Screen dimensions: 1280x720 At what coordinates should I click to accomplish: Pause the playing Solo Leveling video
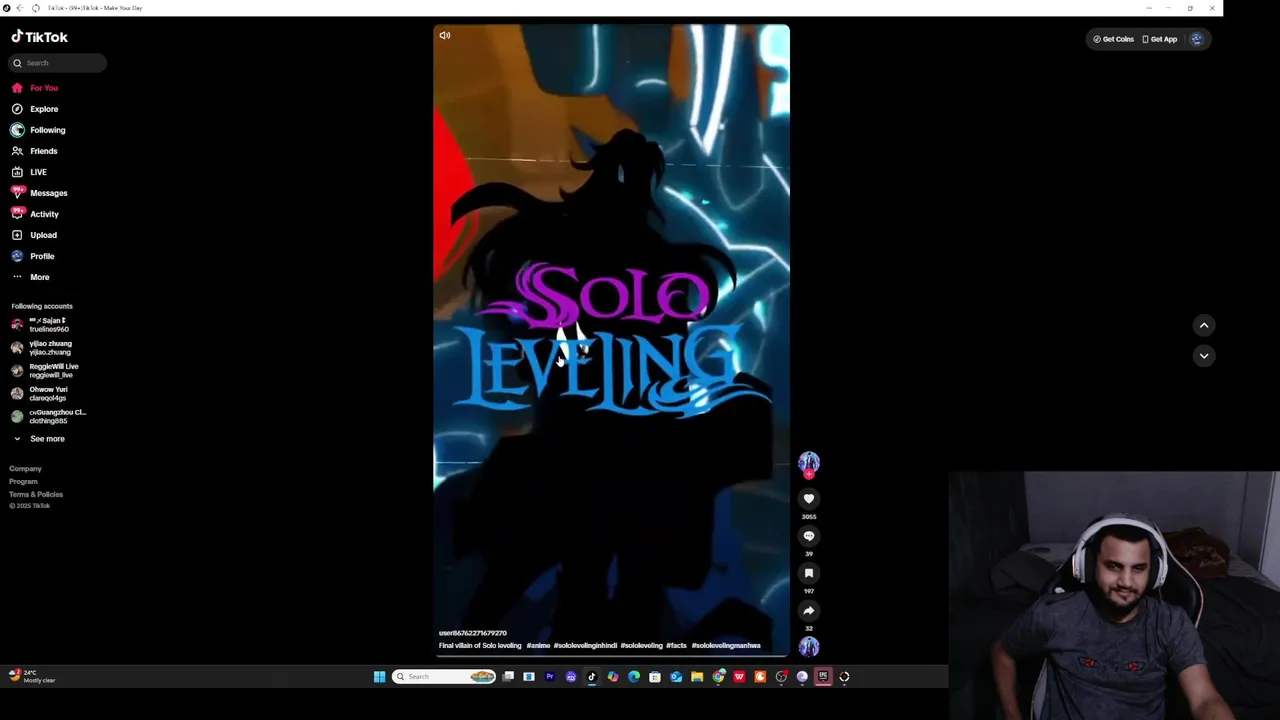(x=611, y=340)
